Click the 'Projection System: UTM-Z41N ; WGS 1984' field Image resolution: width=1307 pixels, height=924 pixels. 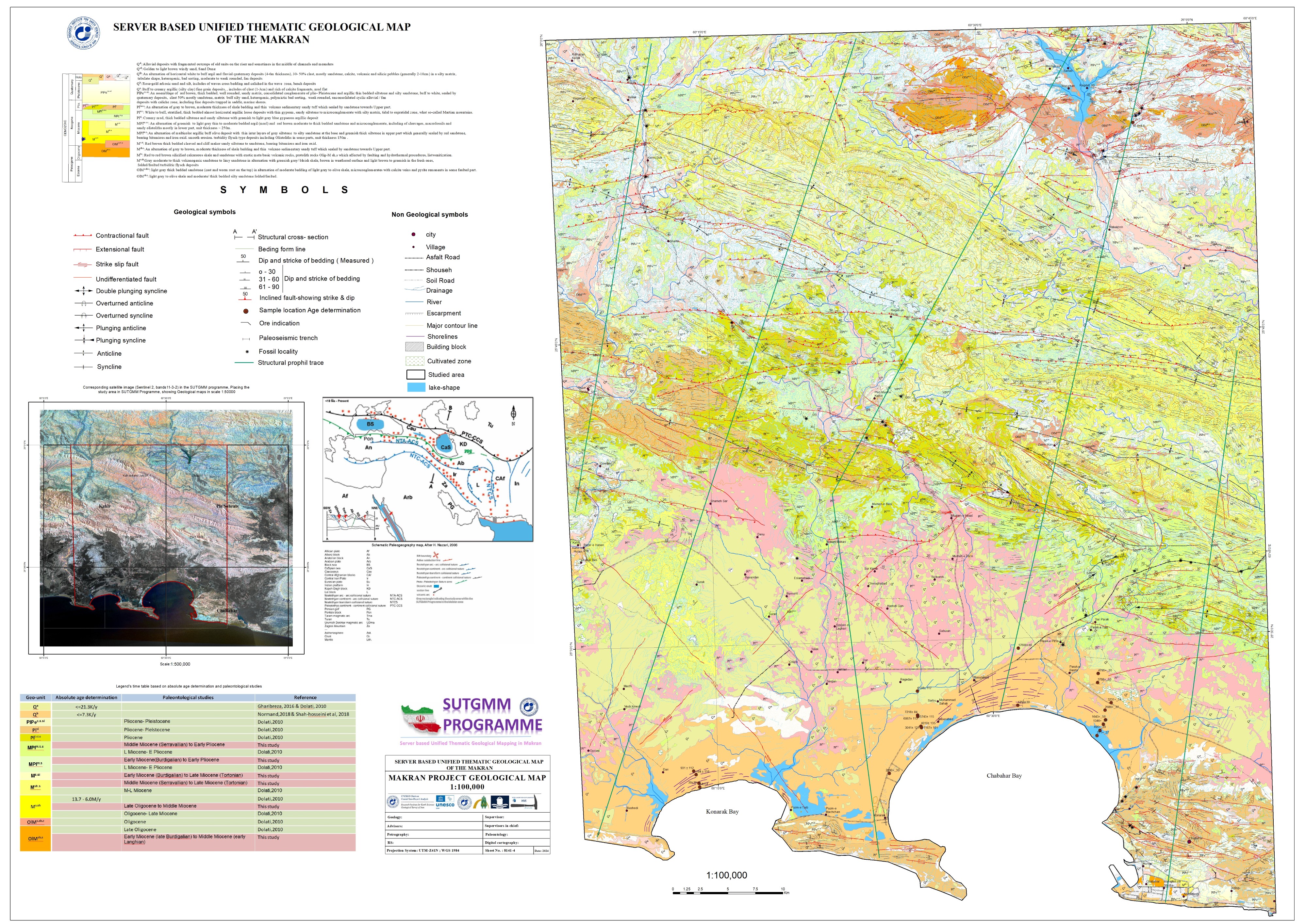[434, 850]
